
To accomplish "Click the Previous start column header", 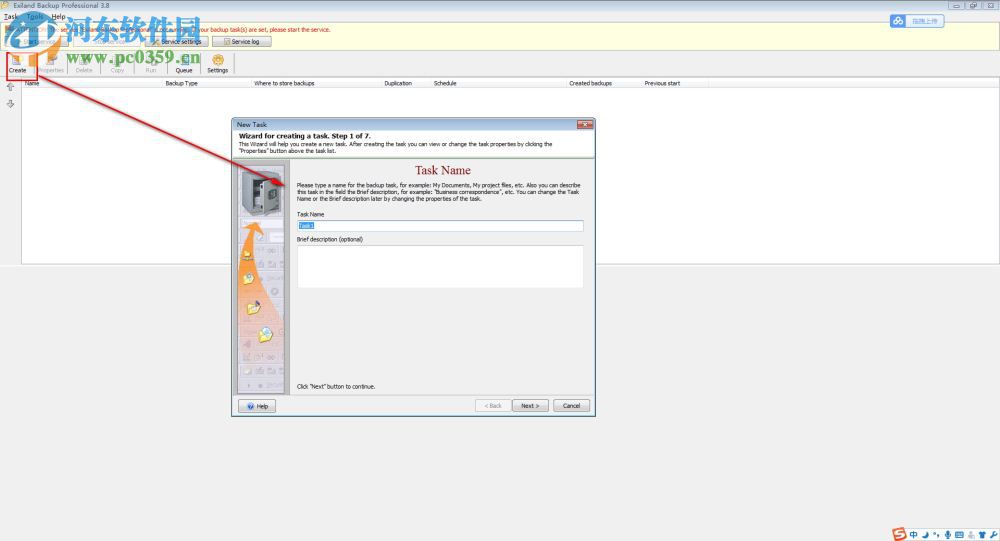I will (x=662, y=83).
